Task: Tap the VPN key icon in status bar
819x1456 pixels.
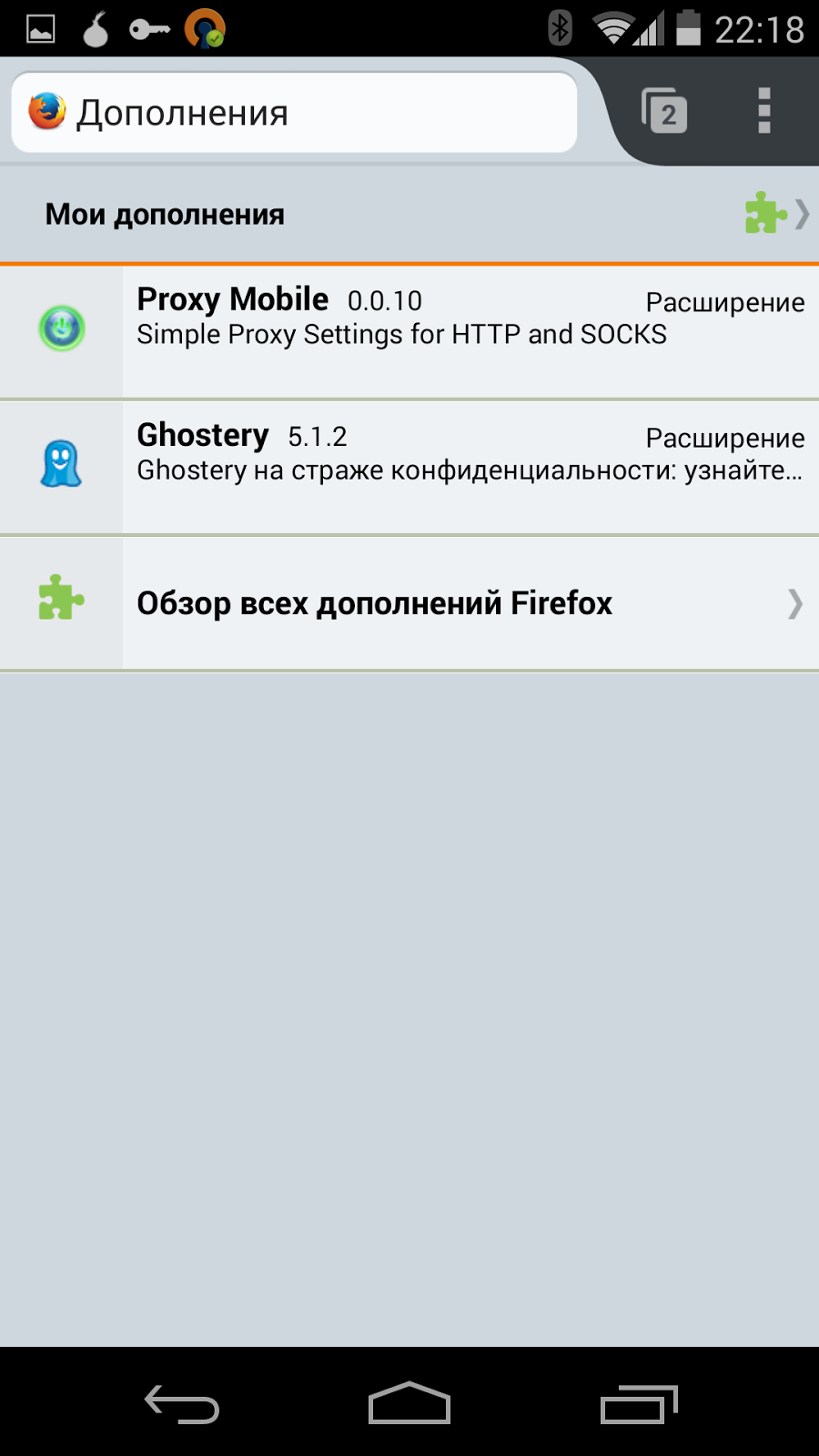Action: tap(149, 30)
